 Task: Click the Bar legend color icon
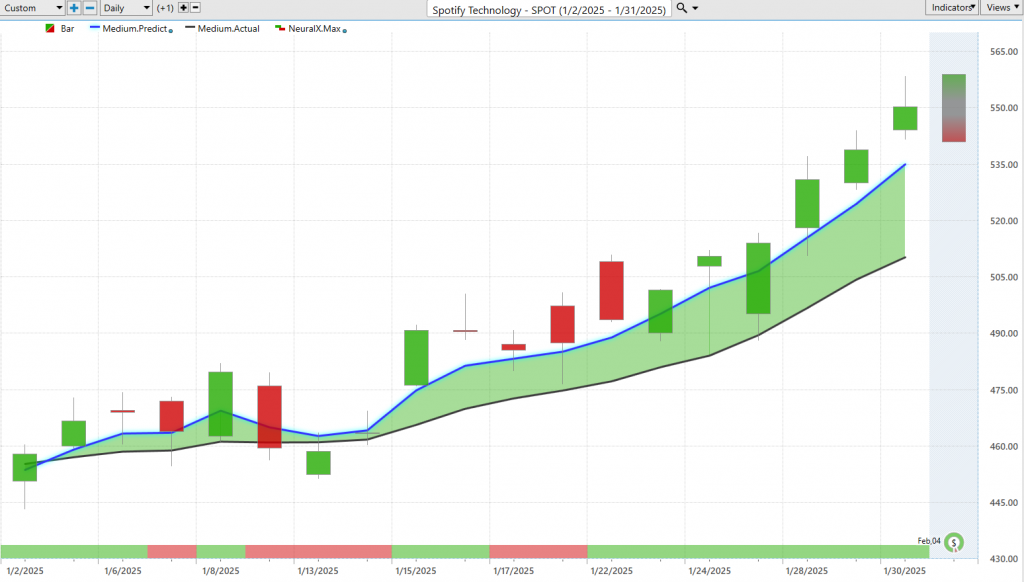tap(49, 29)
